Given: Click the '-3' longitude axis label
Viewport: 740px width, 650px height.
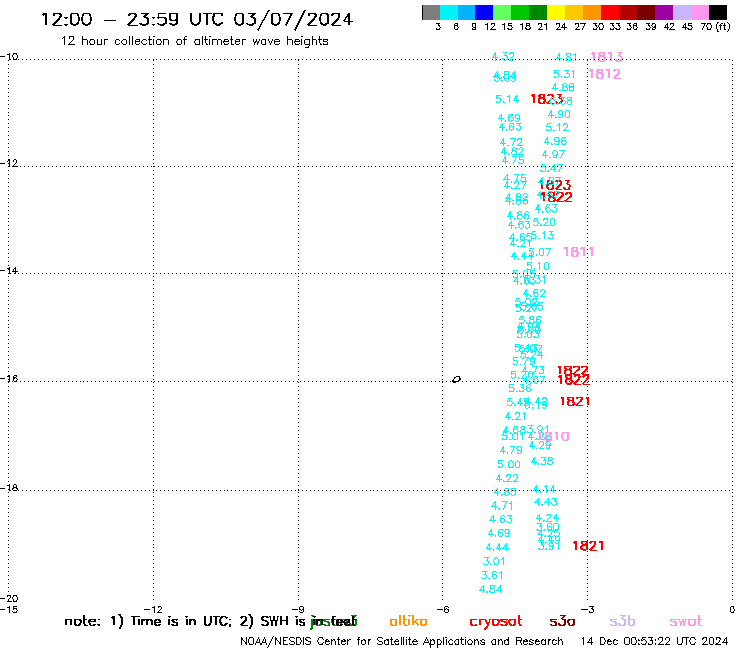Looking at the screenshot, I should pos(588,609).
